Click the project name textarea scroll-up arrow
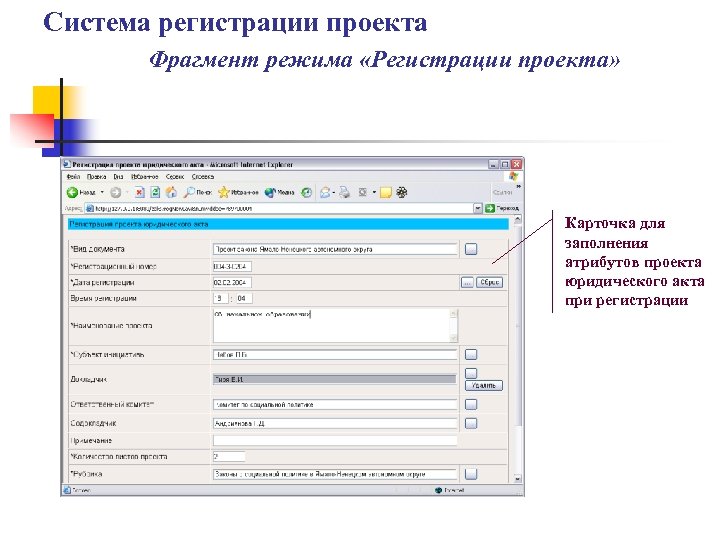Image resolution: width=720 pixels, height=540 pixels. 454,314
